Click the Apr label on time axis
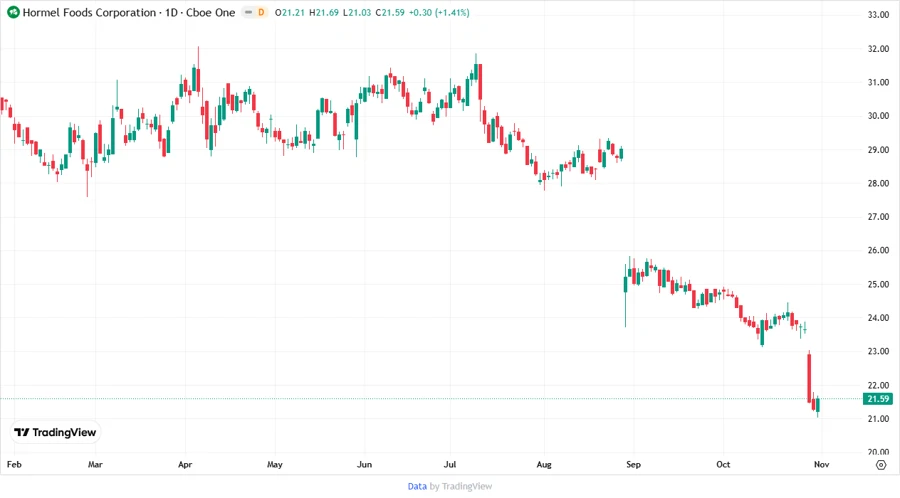 click(185, 464)
